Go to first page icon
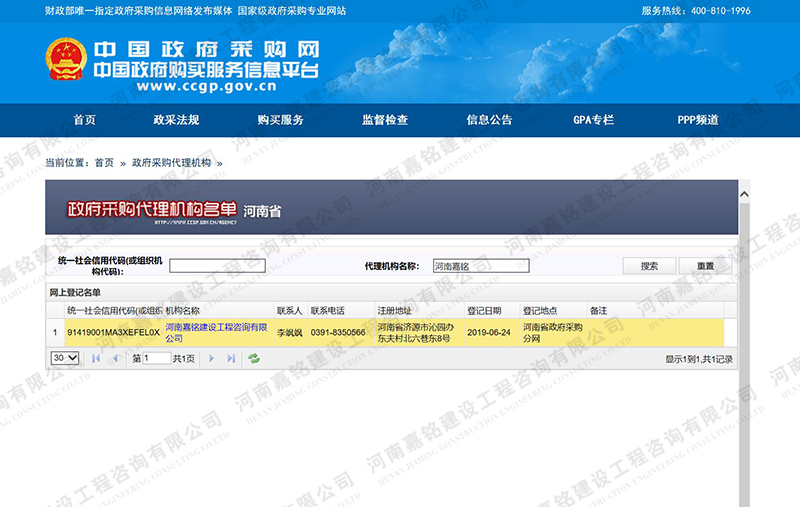 (96, 359)
